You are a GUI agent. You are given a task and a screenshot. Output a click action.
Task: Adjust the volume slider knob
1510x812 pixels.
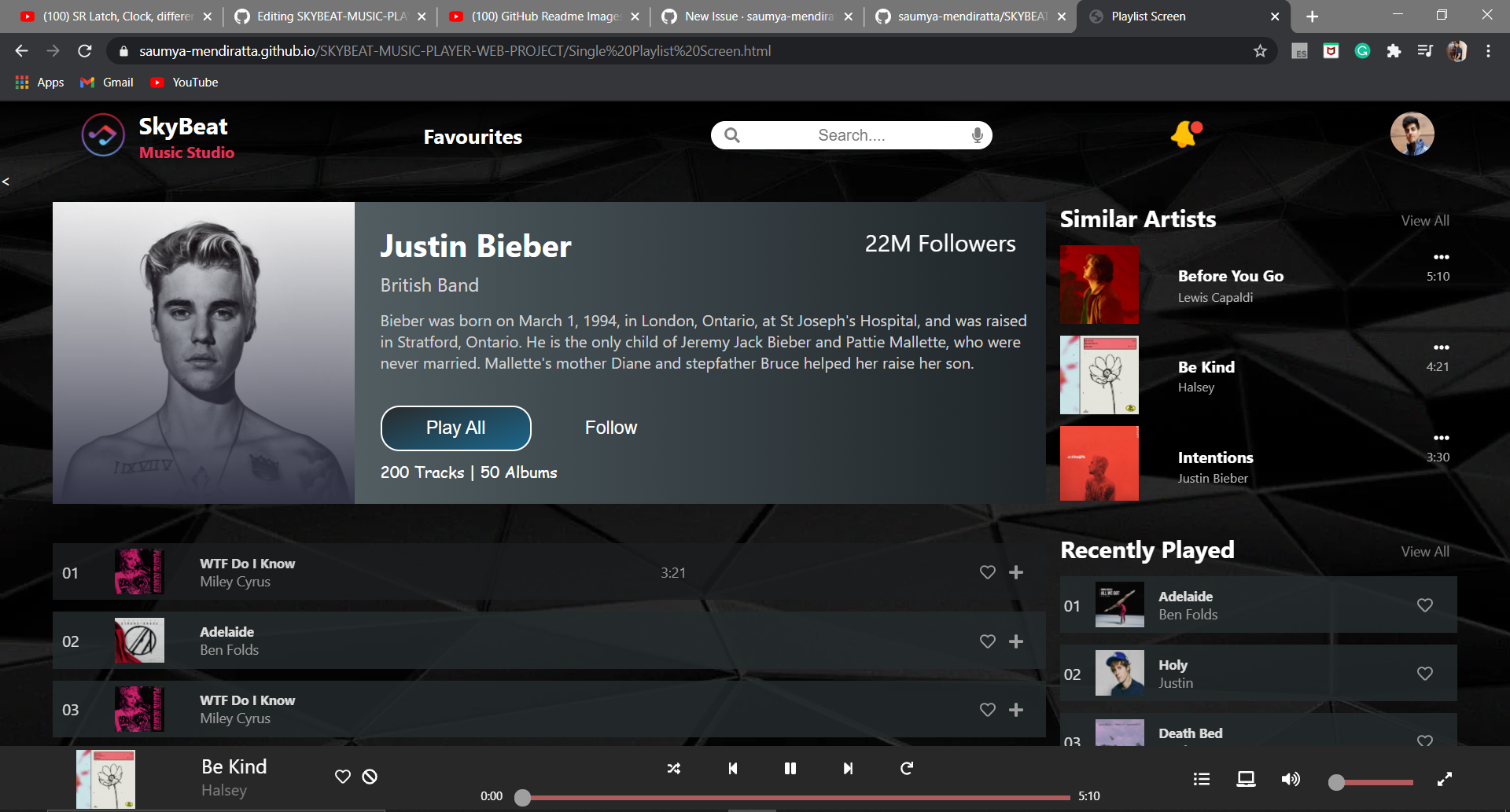click(1336, 782)
